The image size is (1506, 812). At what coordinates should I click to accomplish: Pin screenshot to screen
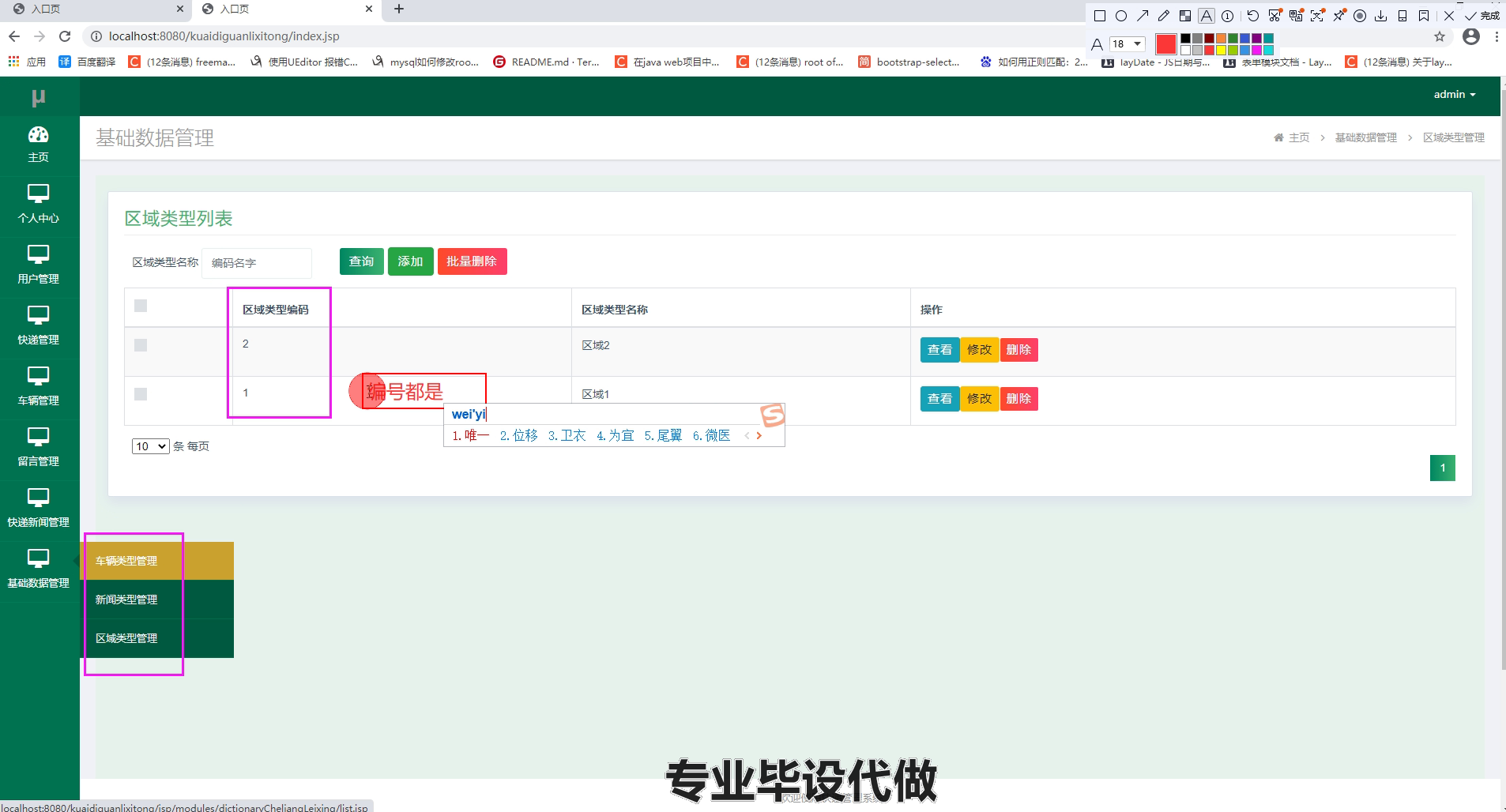click(x=1339, y=16)
